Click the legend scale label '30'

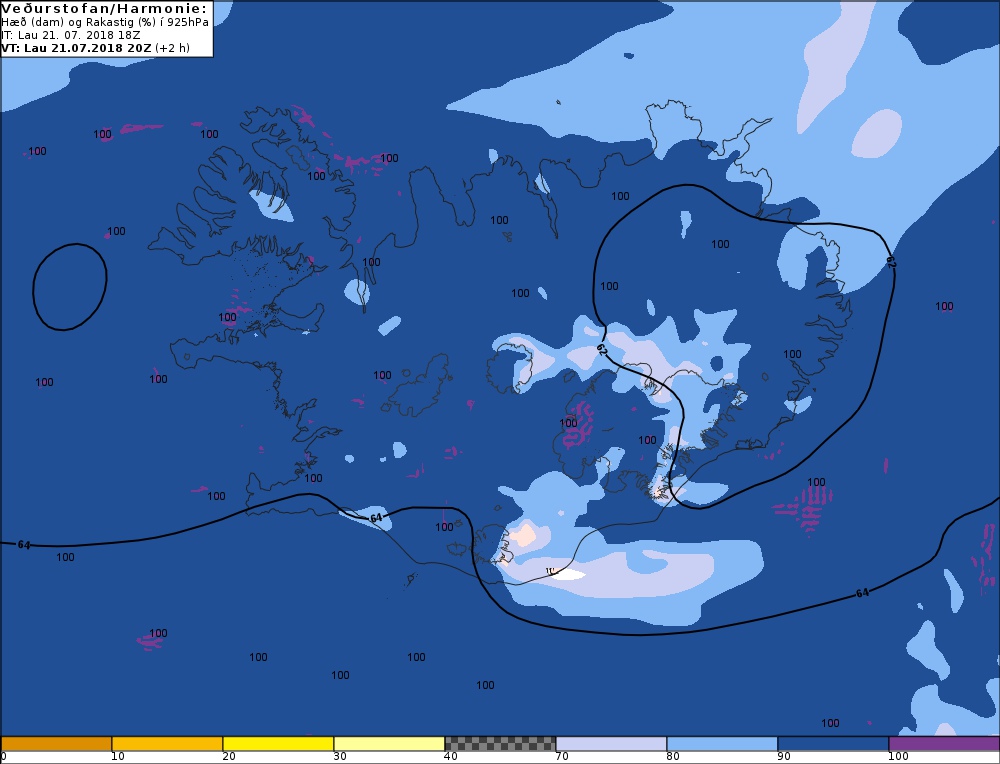339,757
